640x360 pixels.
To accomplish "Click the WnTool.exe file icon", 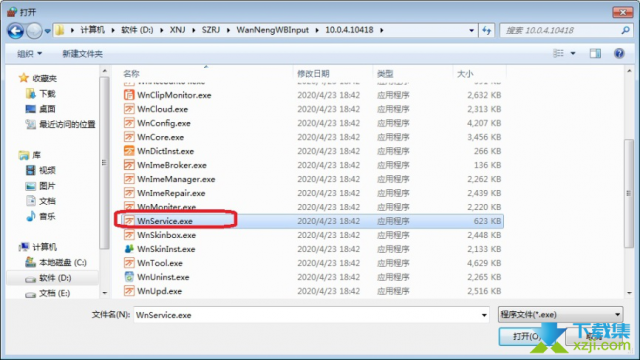I will (x=129, y=263).
